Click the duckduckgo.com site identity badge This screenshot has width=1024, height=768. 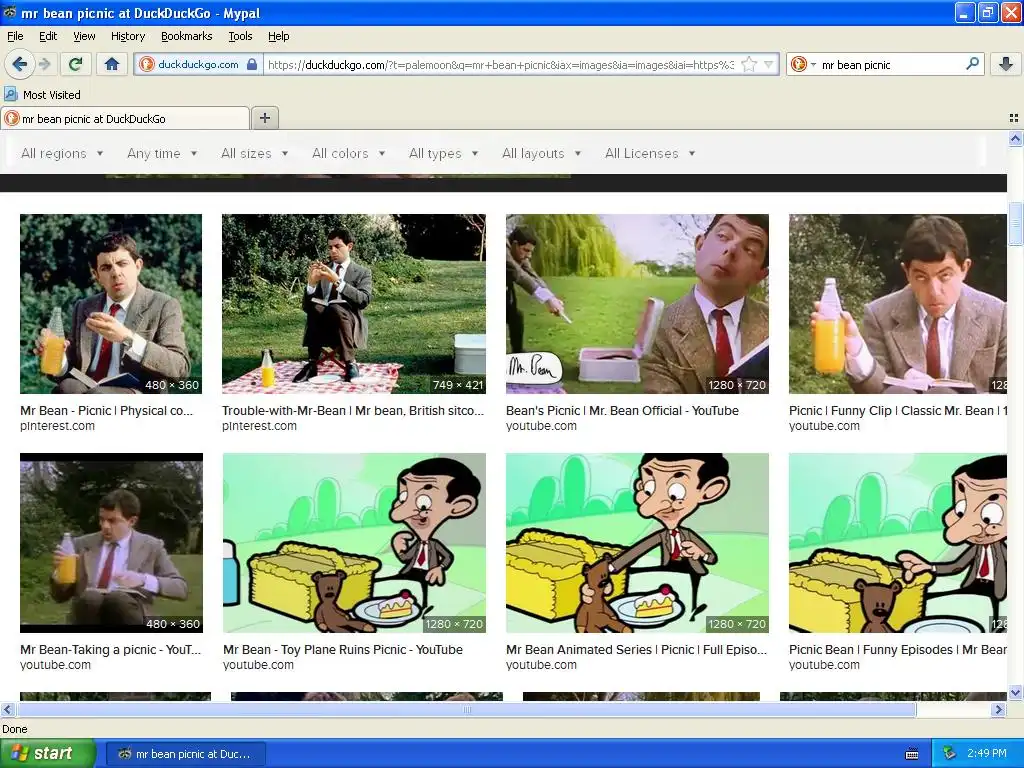pyautogui.click(x=199, y=64)
